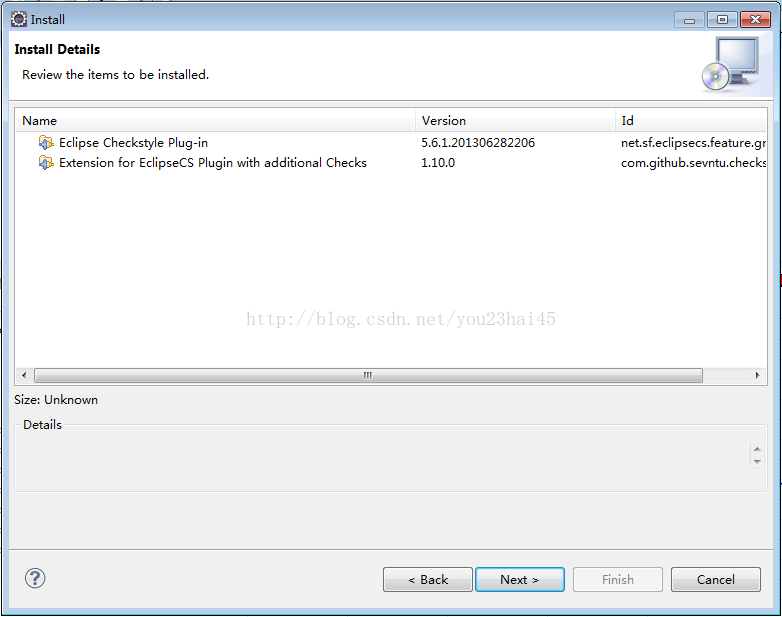Click the Details pane down arrow
This screenshot has height=617, width=782.
(758, 462)
